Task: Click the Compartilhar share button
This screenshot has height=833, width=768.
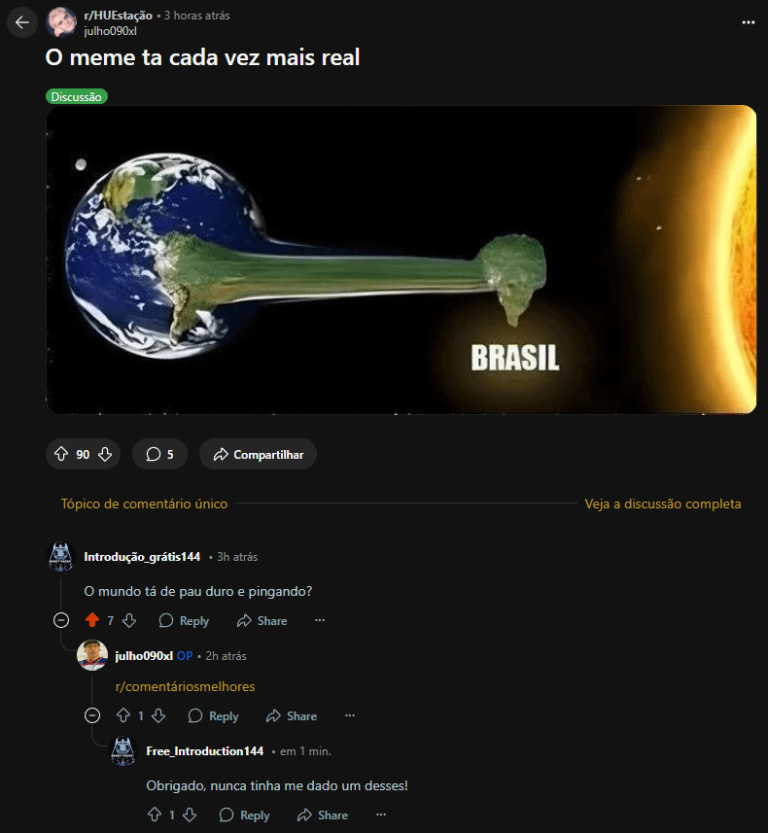Action: (x=258, y=454)
